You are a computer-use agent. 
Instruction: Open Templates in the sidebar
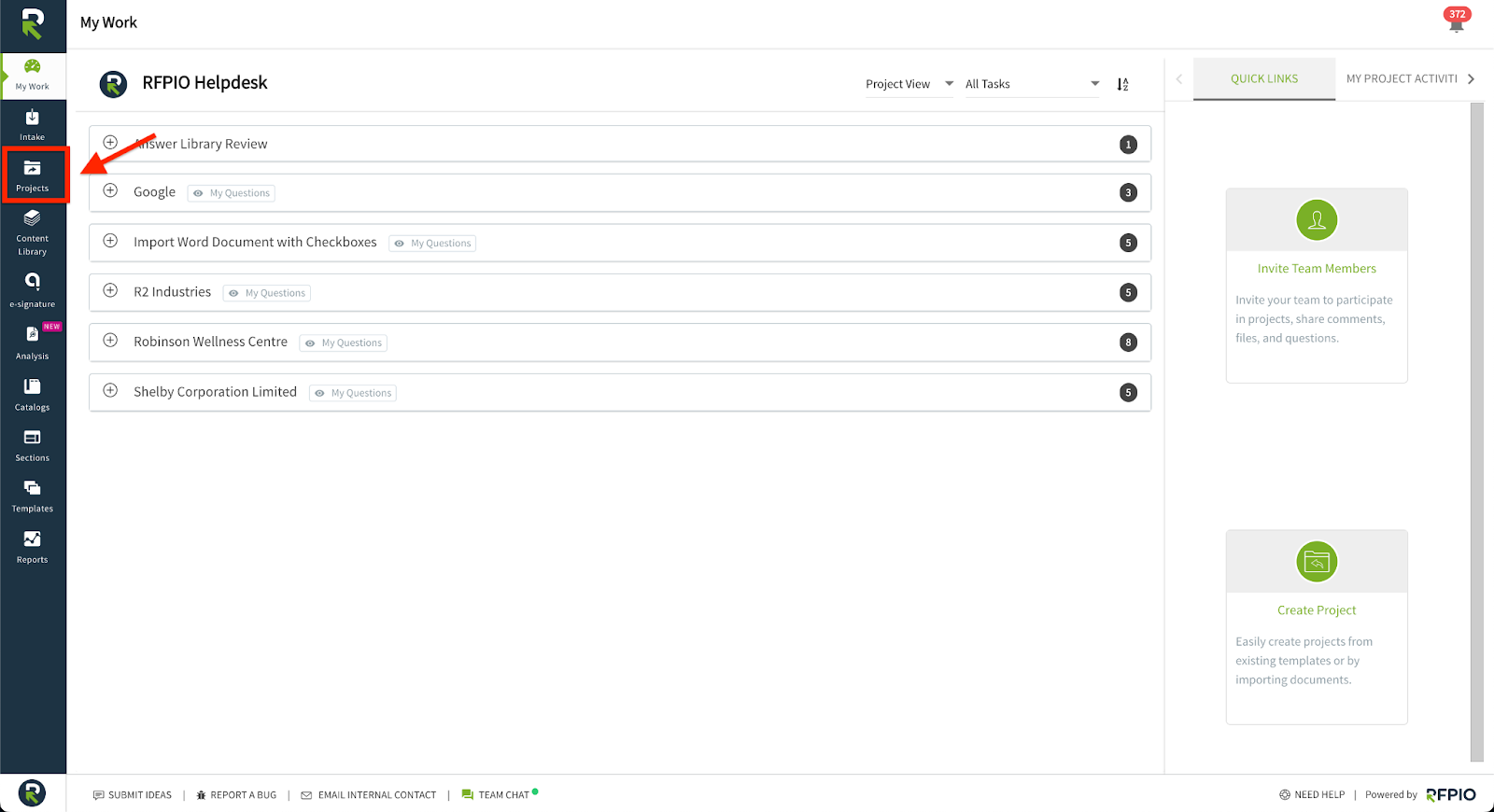(32, 496)
